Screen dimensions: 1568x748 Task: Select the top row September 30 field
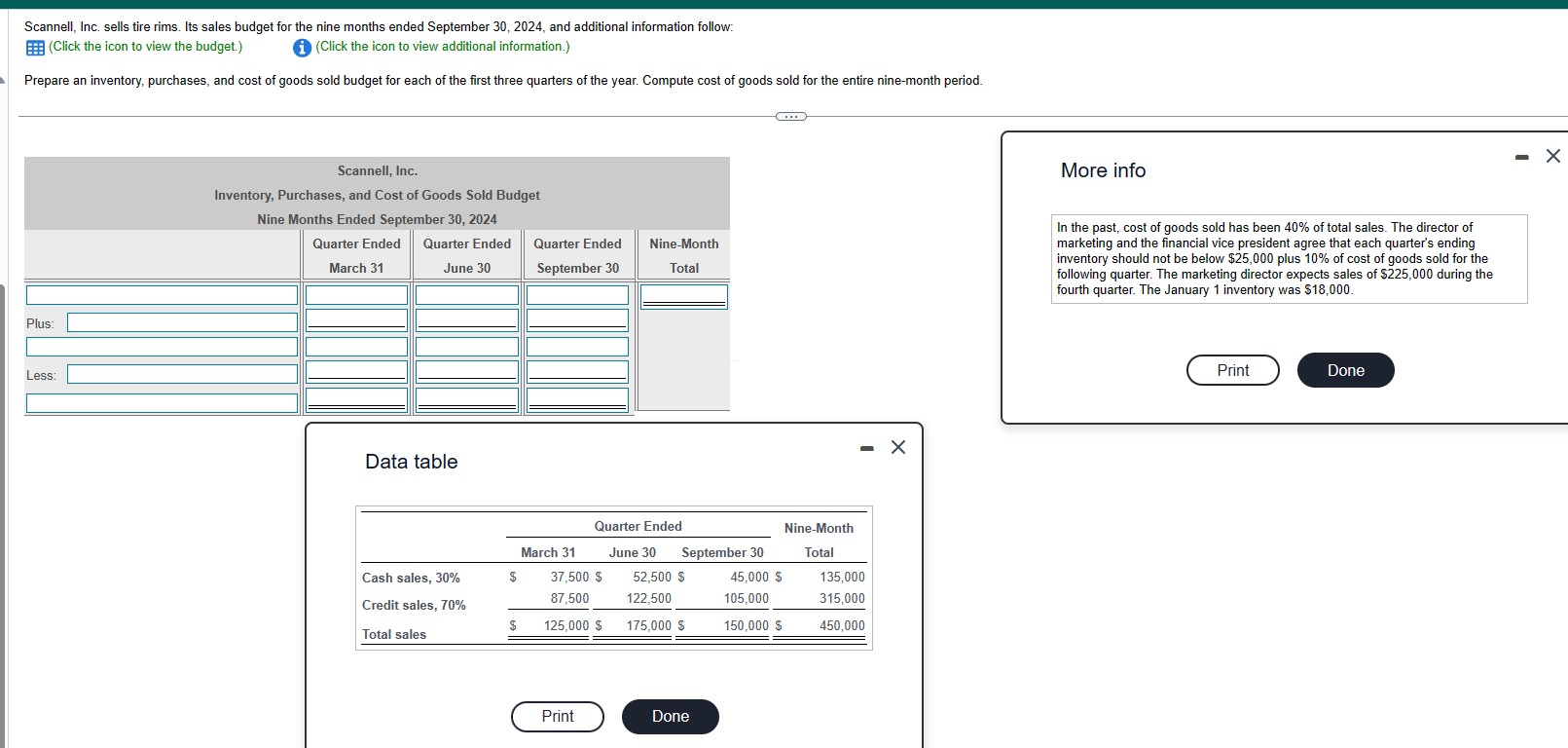pos(578,295)
